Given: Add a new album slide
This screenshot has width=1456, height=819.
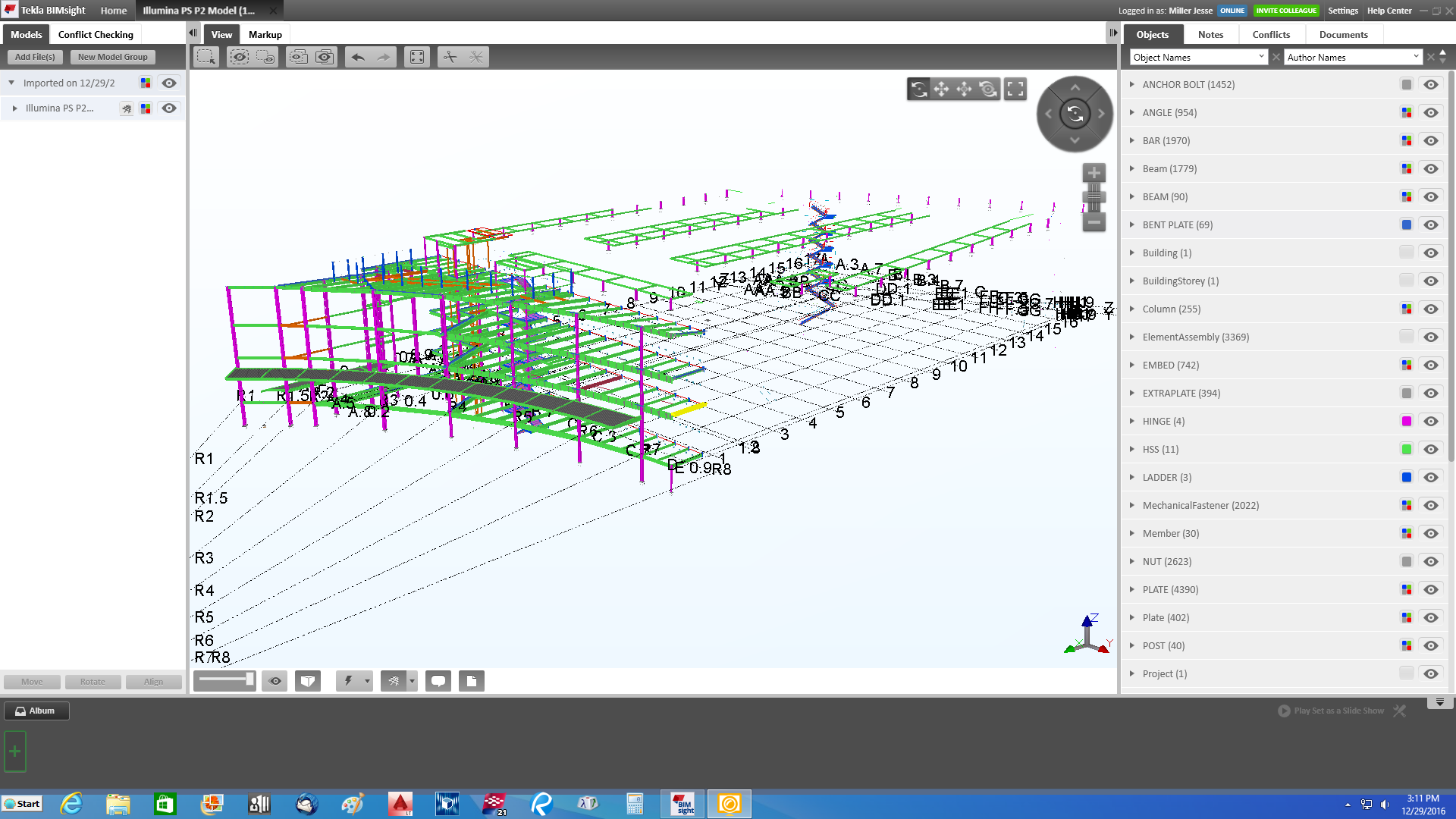Looking at the screenshot, I should click(15, 752).
